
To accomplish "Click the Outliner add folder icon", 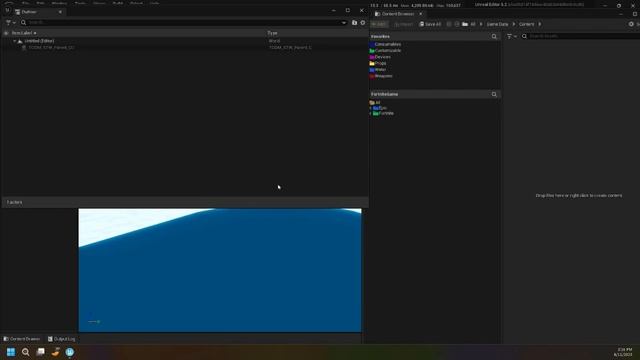I will click(x=354, y=23).
